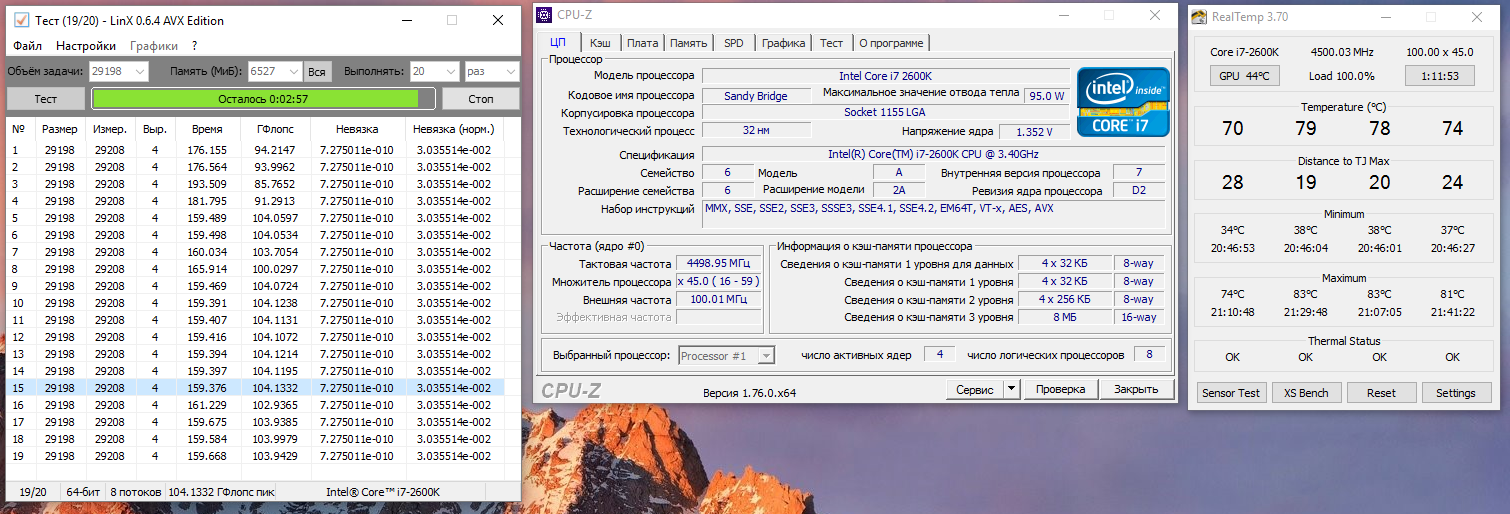Switch to the Память tab in CPU-Z

pos(689,43)
